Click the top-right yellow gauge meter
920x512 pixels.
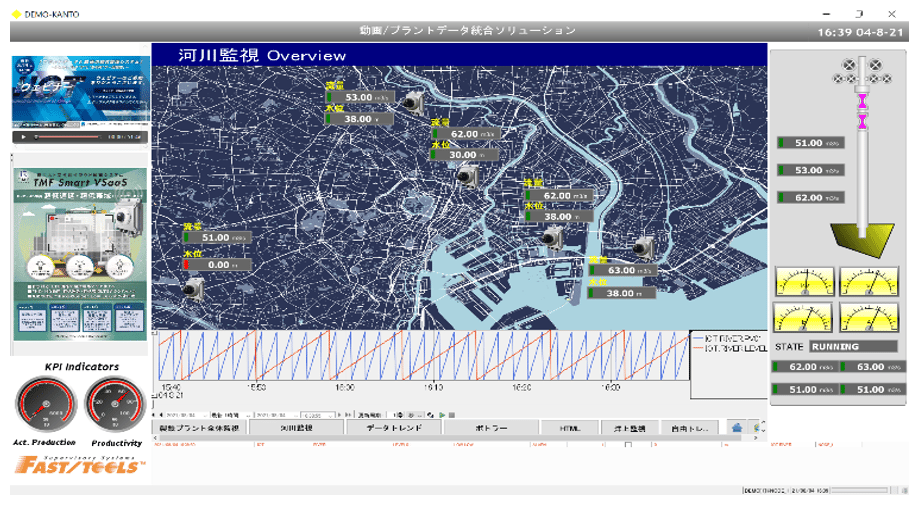(x=869, y=281)
